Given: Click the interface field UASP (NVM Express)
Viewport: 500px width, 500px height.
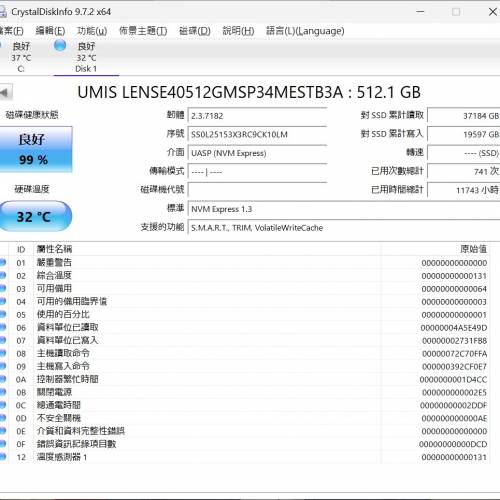Looking at the screenshot, I should (x=257, y=153).
